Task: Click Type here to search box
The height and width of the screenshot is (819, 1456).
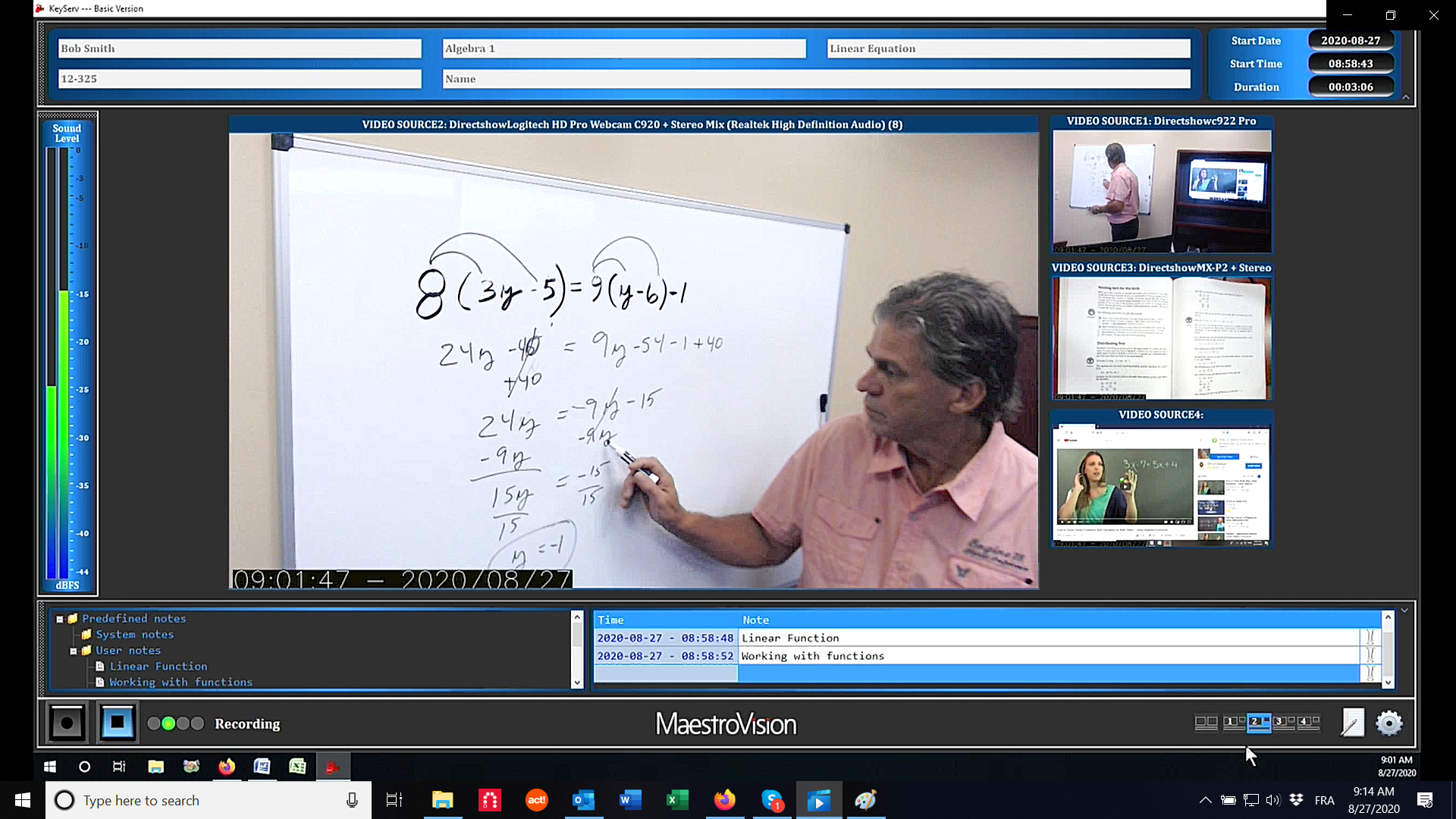Action: coord(209,800)
